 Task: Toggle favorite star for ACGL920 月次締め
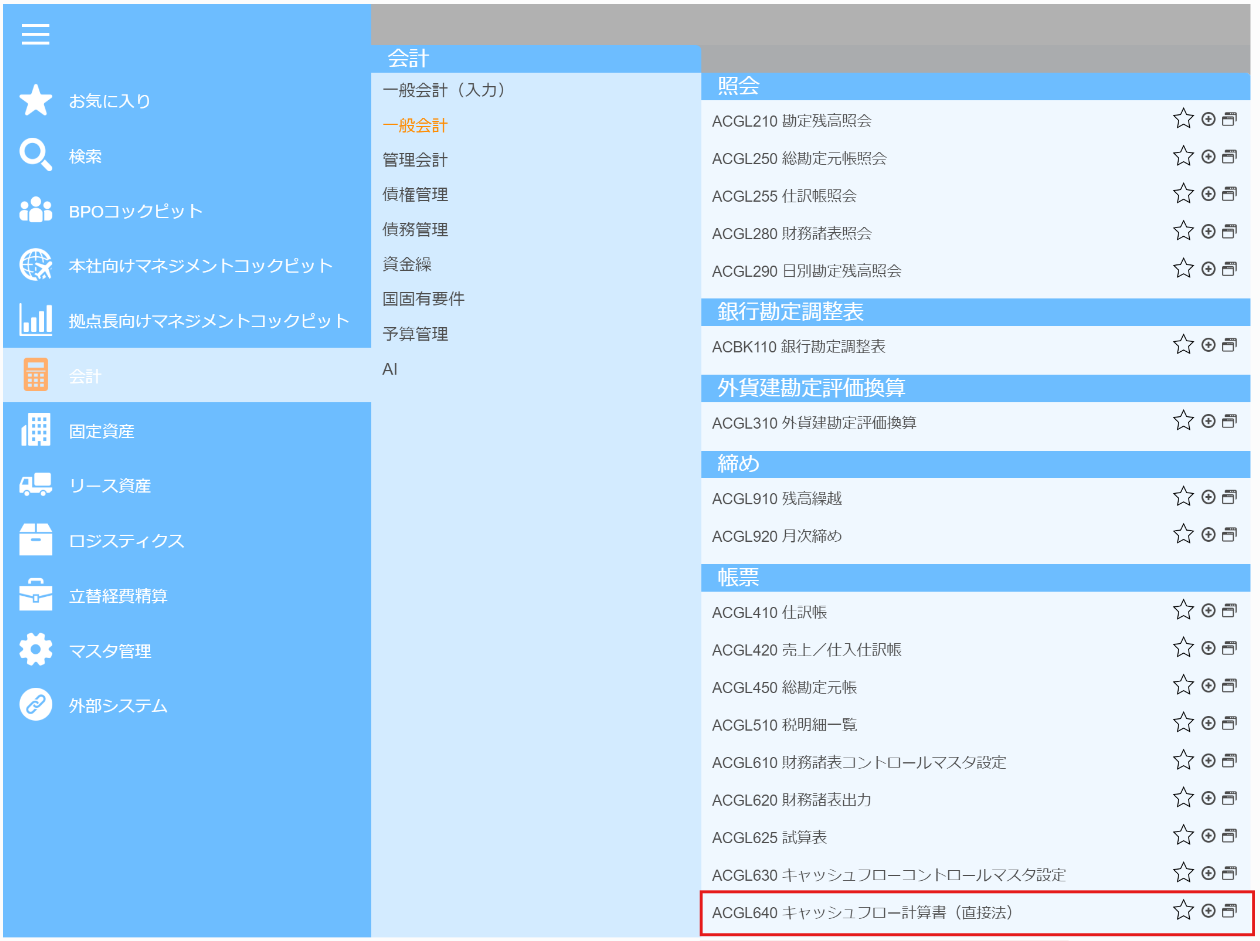[x=1184, y=535]
